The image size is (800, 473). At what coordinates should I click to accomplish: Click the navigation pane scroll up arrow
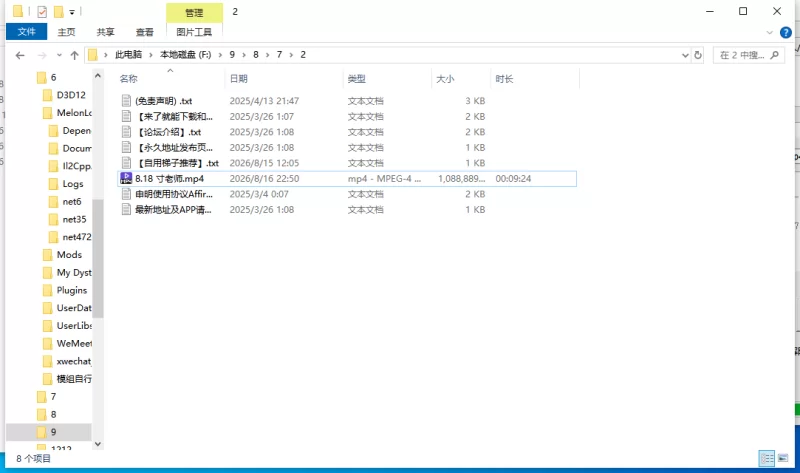click(98, 76)
